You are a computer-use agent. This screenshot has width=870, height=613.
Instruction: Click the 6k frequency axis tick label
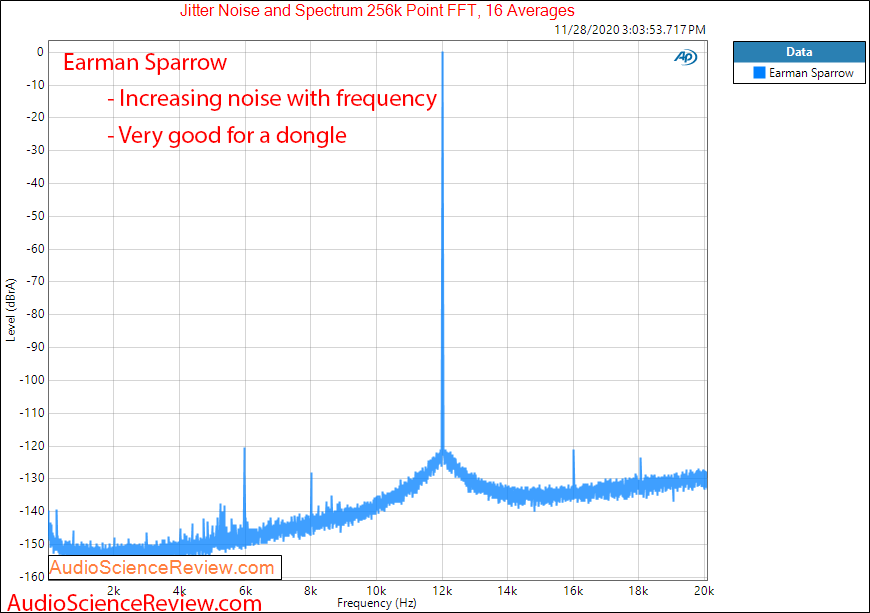tap(245, 591)
